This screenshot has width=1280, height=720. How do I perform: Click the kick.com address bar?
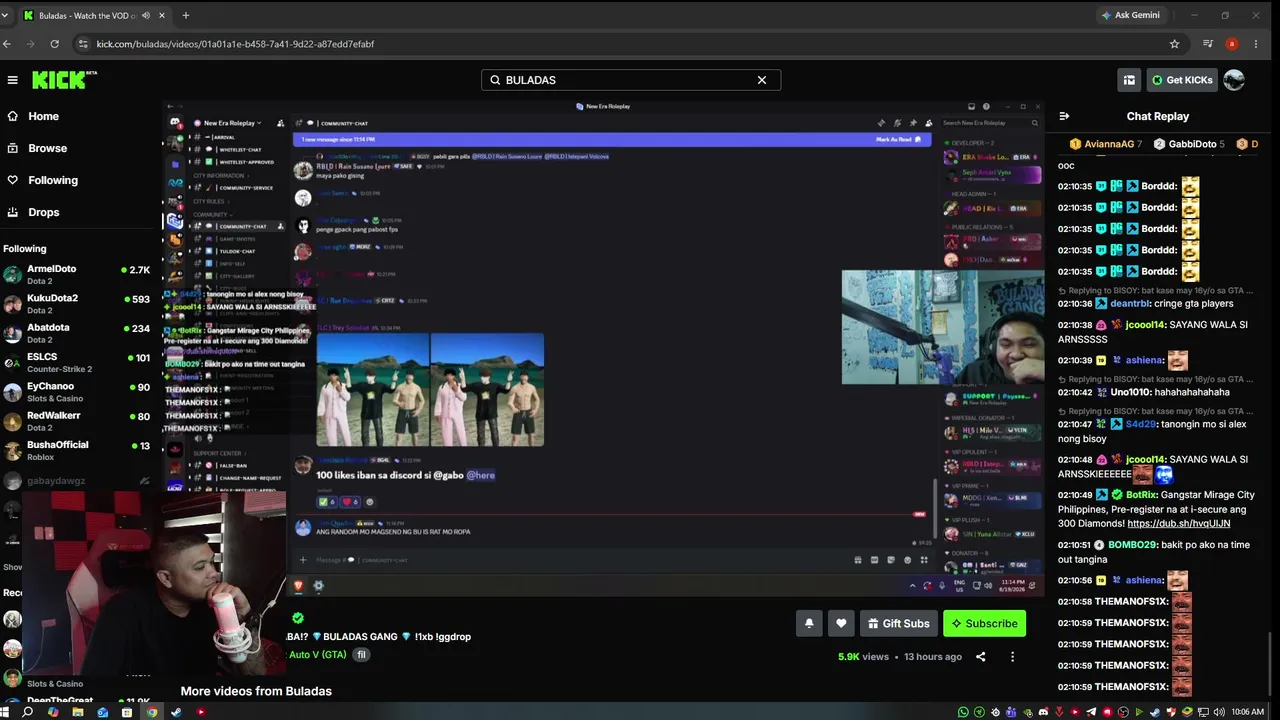630,44
